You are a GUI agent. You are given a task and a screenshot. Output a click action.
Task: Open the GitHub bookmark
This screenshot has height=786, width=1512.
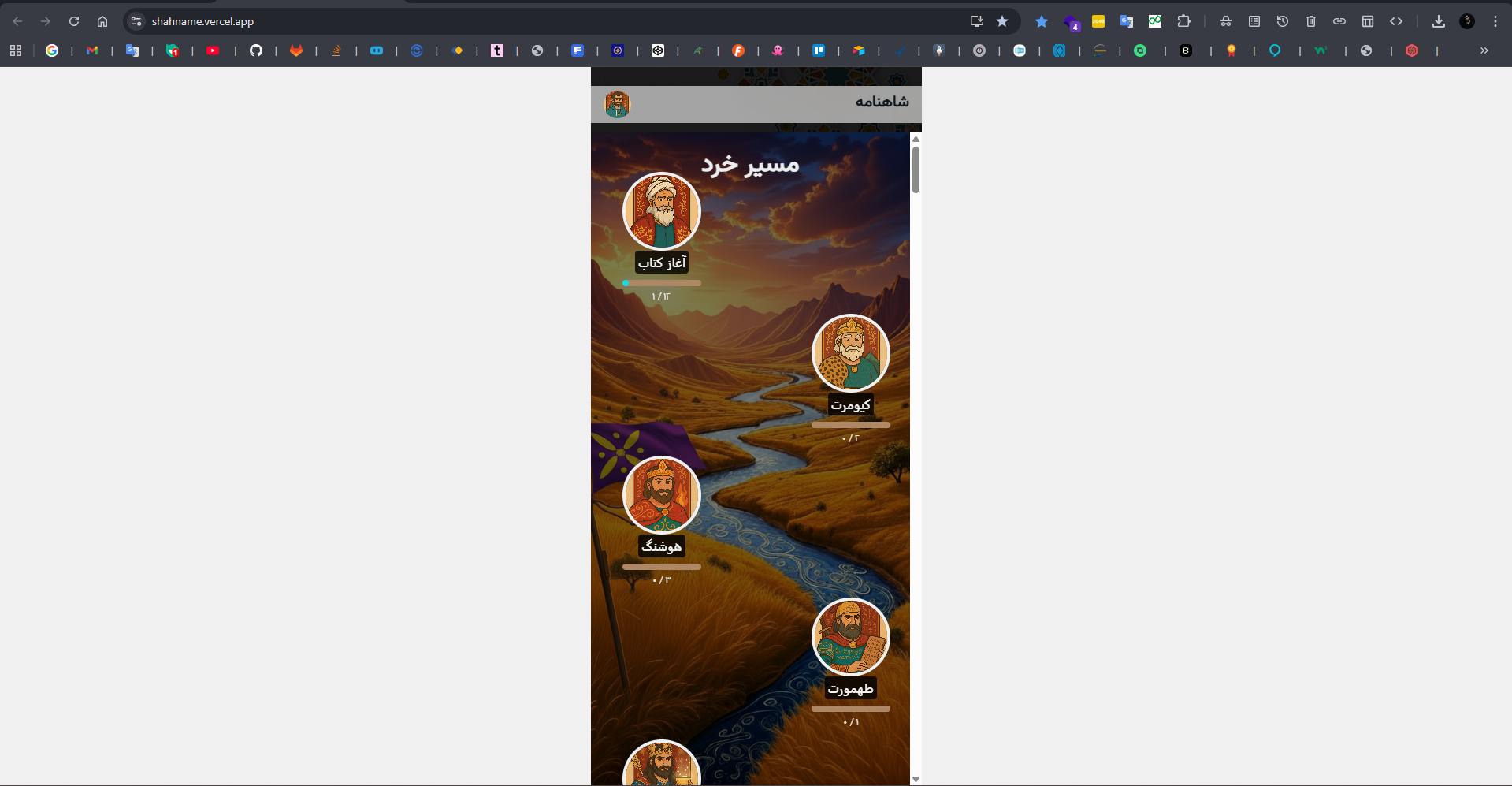coord(256,50)
